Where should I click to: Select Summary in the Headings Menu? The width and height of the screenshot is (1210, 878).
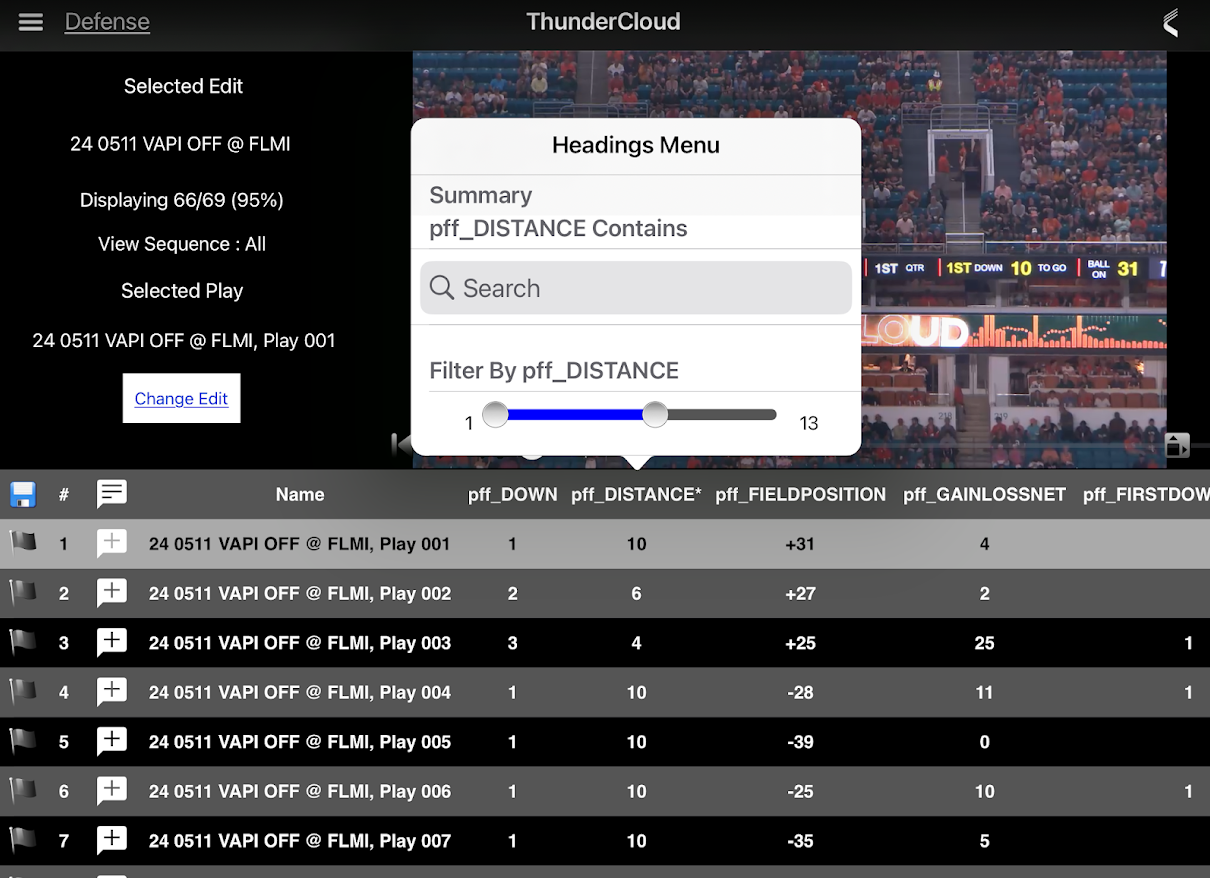click(x=481, y=195)
